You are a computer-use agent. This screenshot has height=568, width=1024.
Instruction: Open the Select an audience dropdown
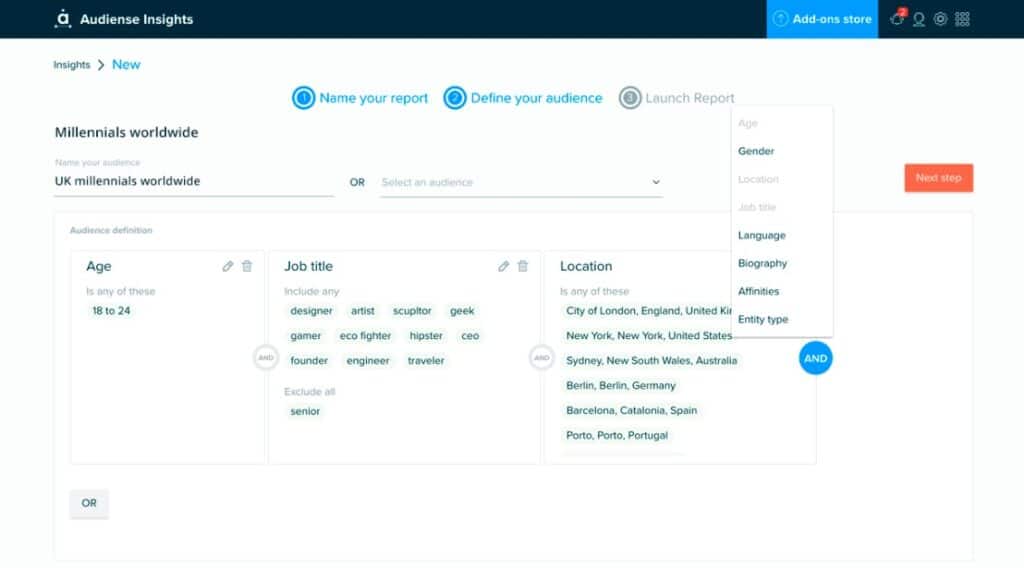coord(521,182)
